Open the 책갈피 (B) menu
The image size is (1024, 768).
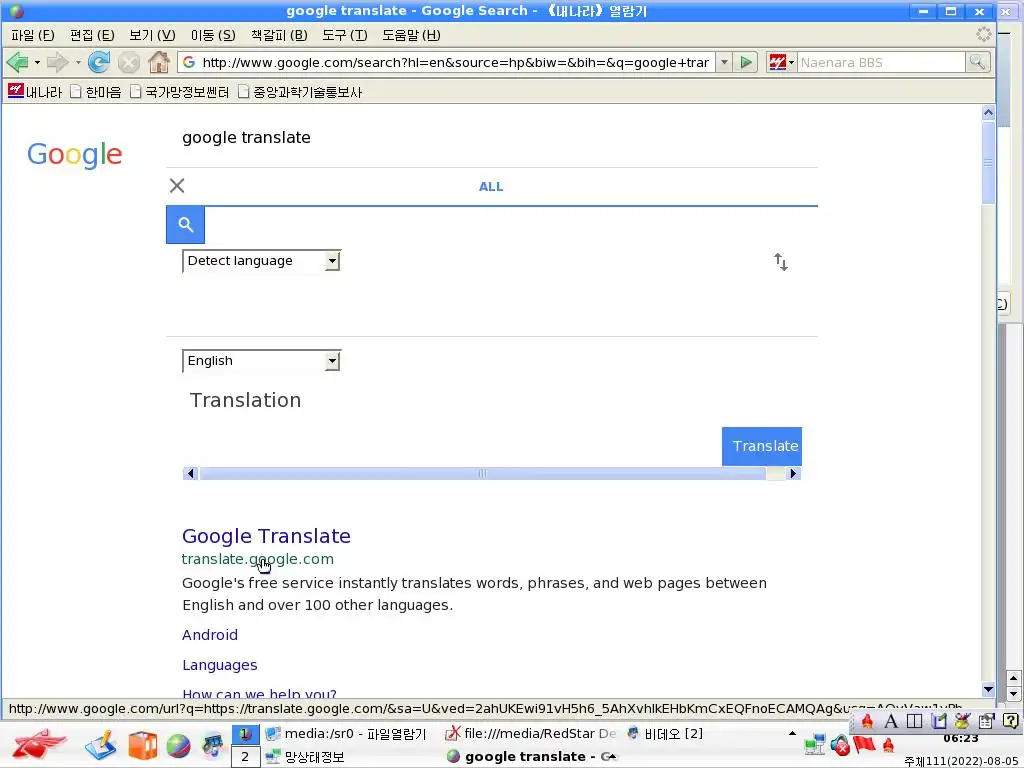(279, 35)
